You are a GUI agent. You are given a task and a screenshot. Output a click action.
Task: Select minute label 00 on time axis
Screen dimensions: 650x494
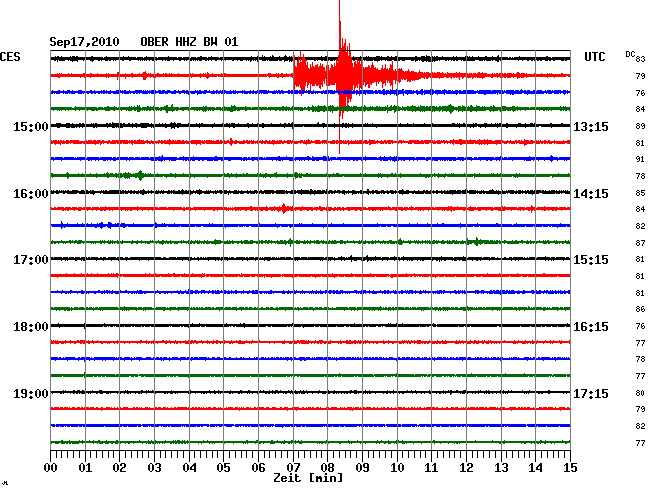(x=51, y=468)
